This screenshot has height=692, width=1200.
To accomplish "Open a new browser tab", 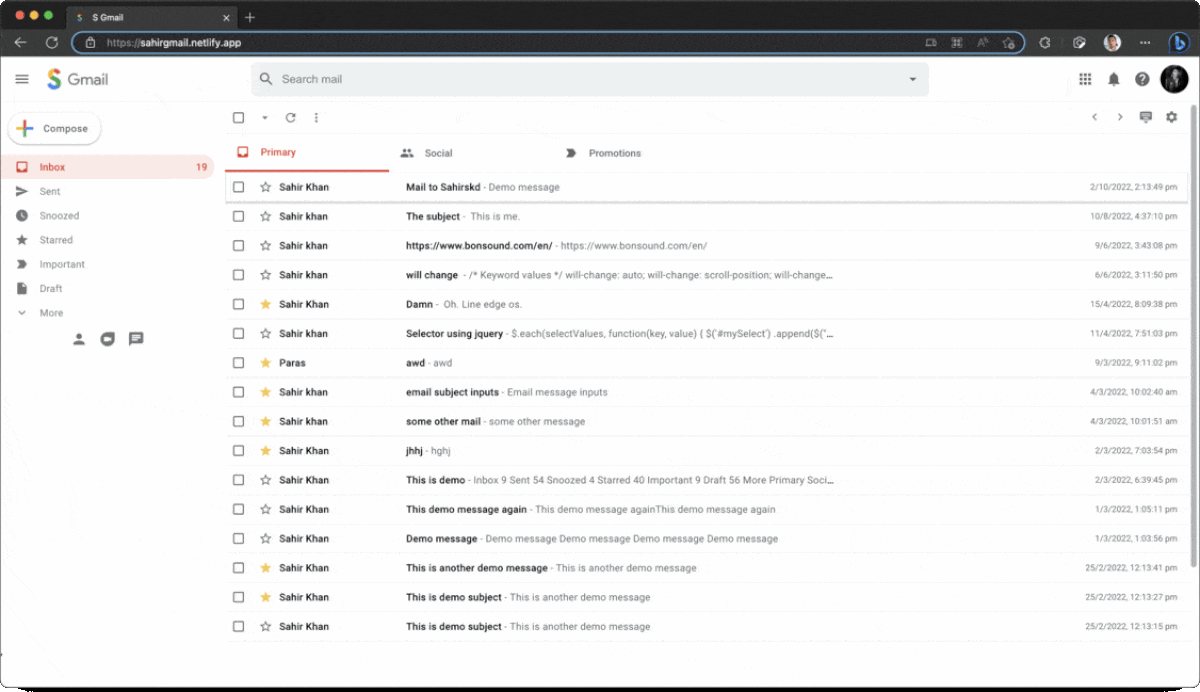I will pos(250,17).
